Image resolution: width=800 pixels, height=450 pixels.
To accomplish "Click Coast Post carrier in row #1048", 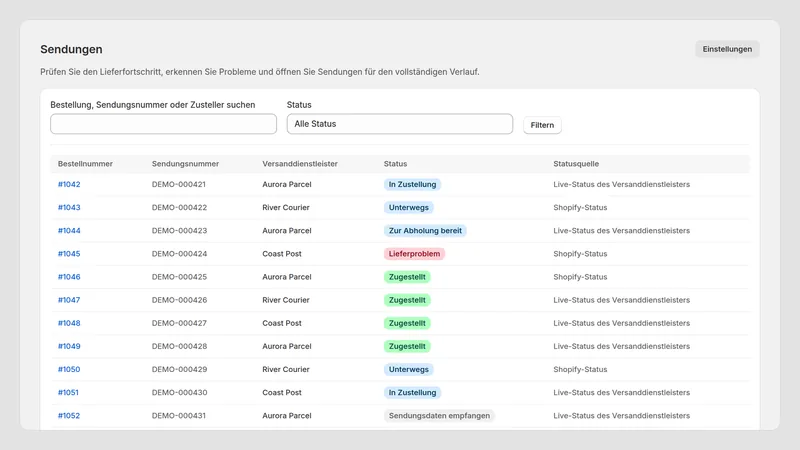I will coord(282,323).
